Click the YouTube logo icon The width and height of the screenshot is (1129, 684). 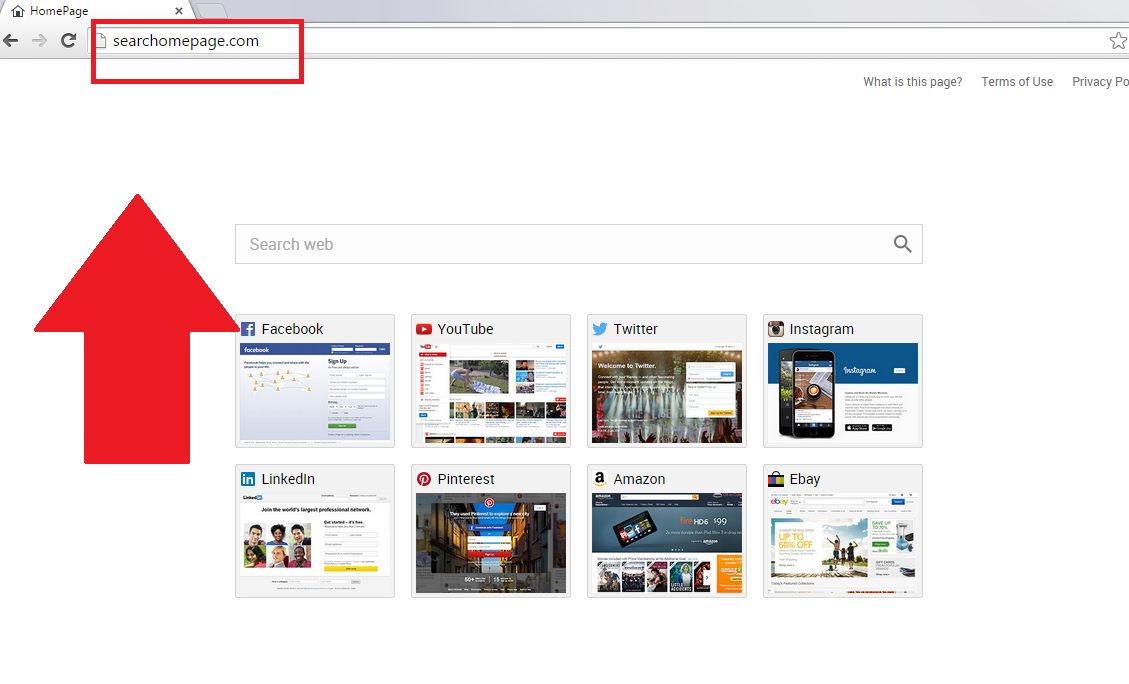pos(424,329)
